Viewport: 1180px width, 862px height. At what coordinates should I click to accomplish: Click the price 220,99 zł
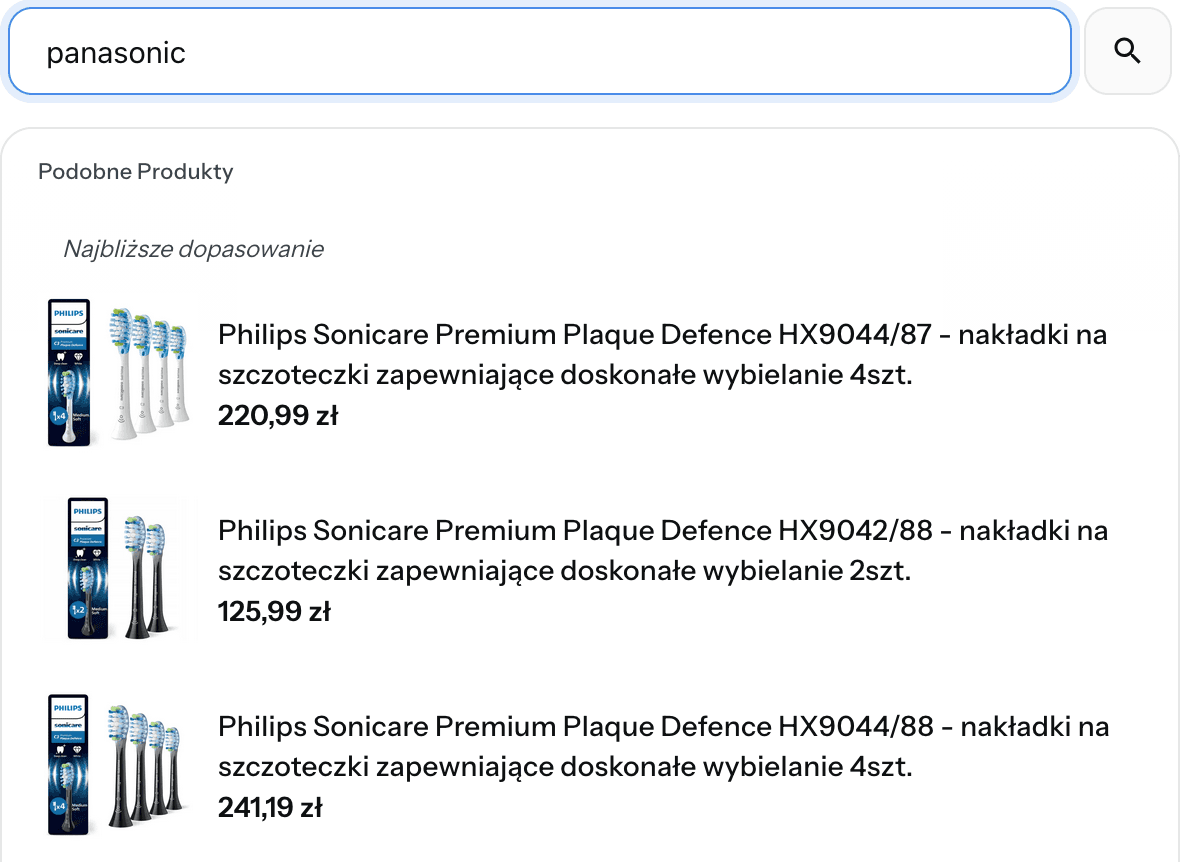coord(278,415)
